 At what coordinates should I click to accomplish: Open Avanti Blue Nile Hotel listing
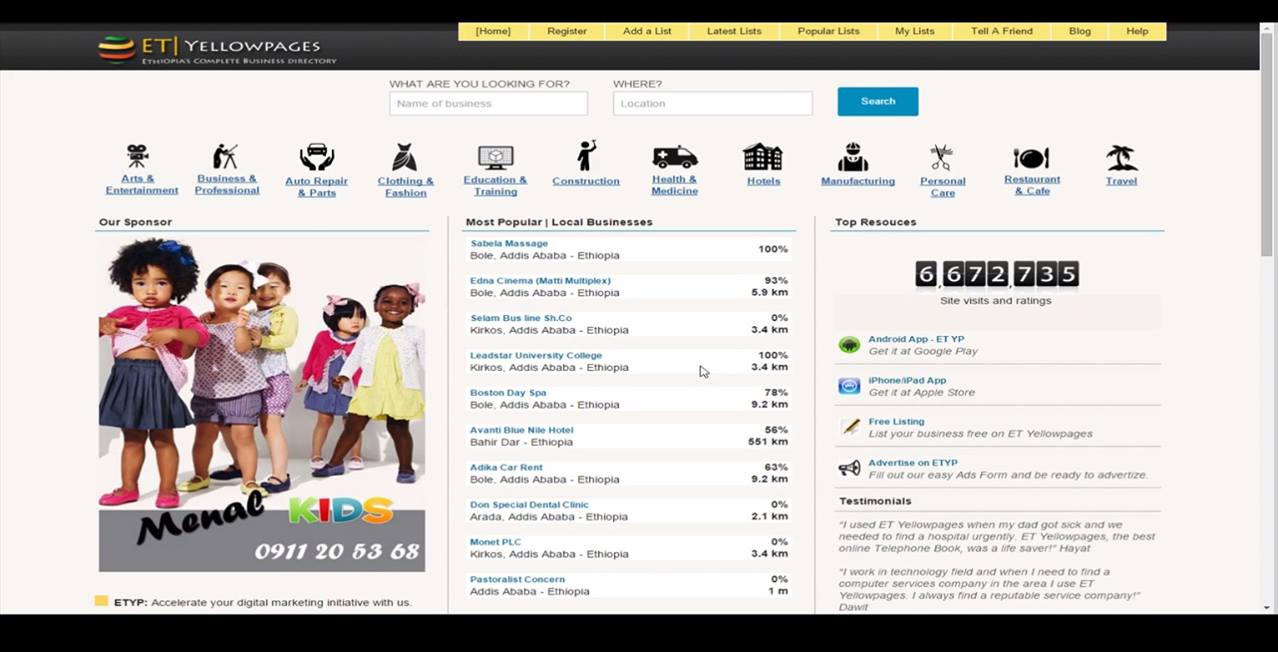click(x=522, y=430)
